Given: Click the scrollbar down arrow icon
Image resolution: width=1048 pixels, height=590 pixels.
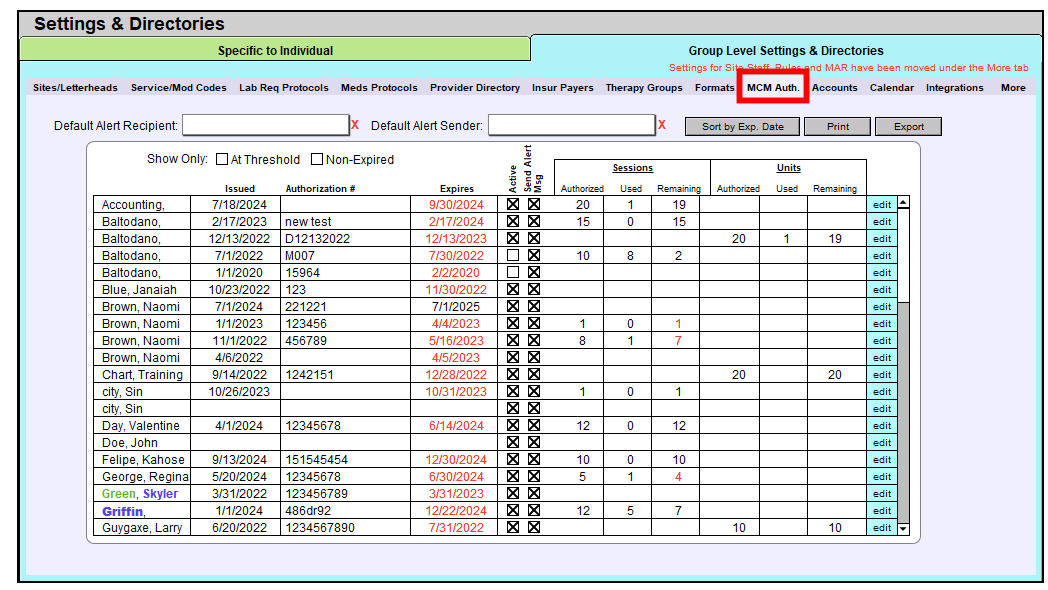Looking at the screenshot, I should pos(902,528).
